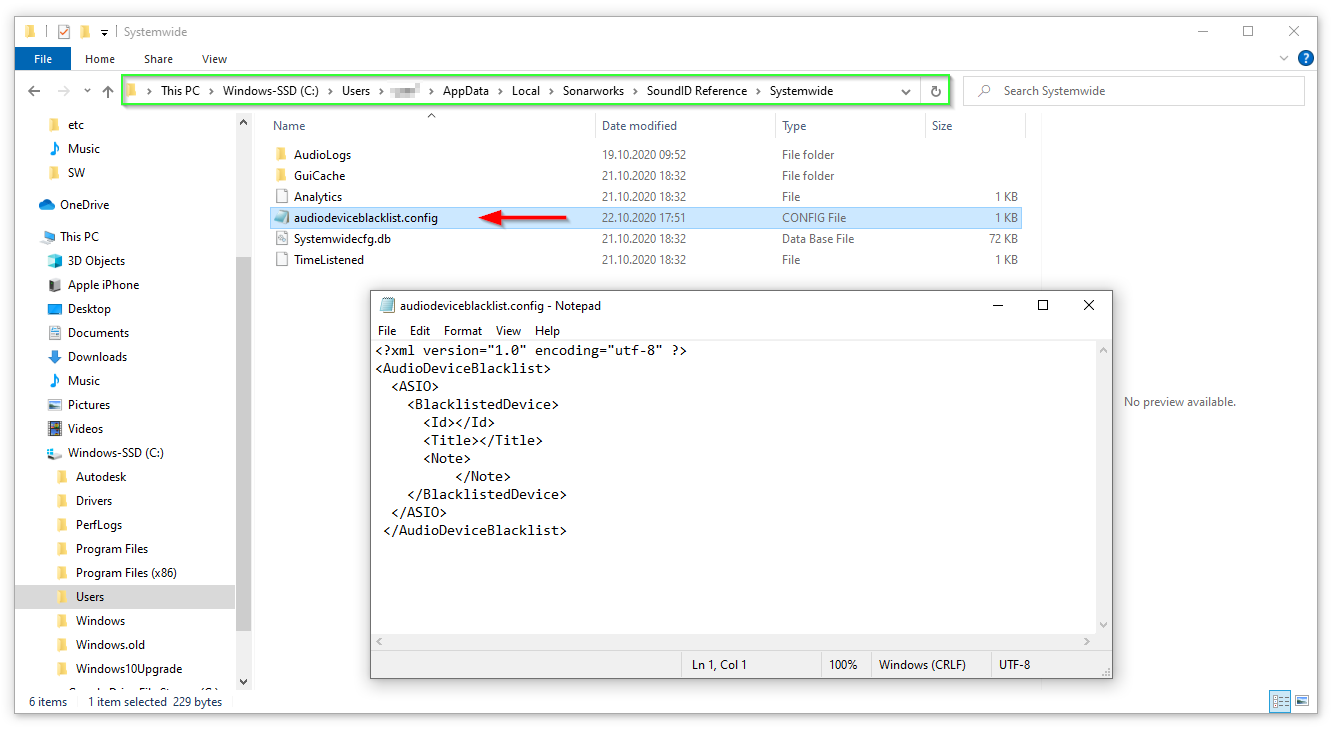This screenshot has height=731, width=1333.
Task: Sort files by Date modified column
Action: pos(639,126)
